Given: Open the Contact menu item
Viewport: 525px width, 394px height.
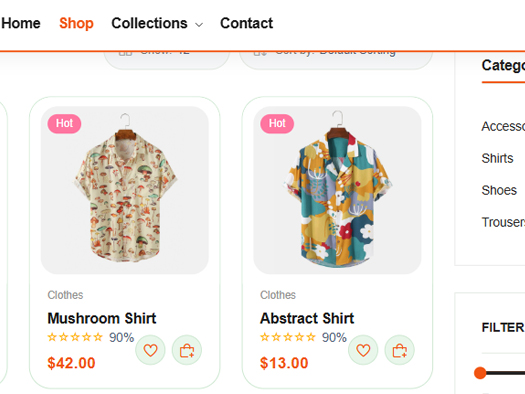Looking at the screenshot, I should coord(246,23).
